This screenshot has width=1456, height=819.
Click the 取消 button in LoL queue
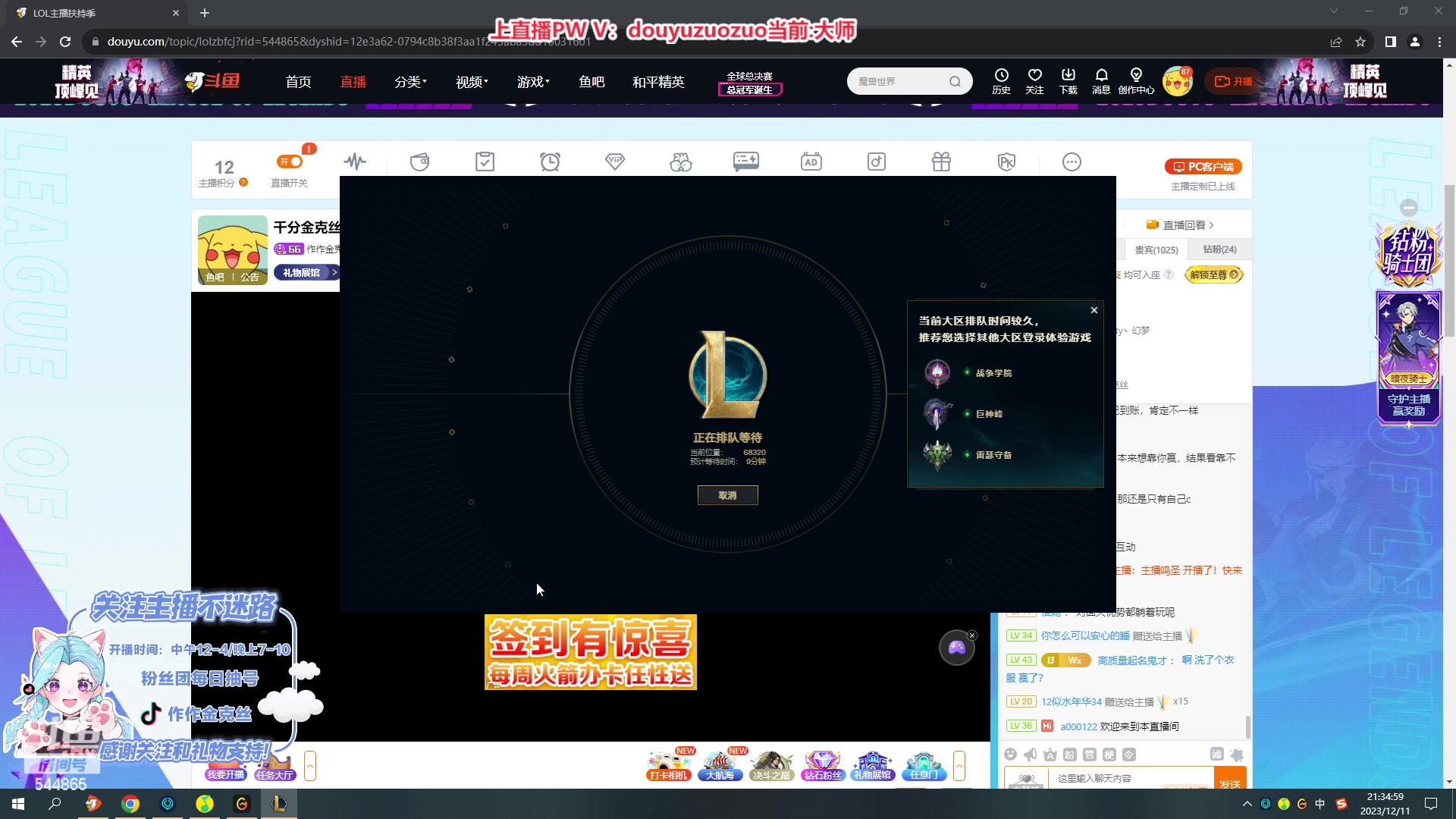pos(728,495)
